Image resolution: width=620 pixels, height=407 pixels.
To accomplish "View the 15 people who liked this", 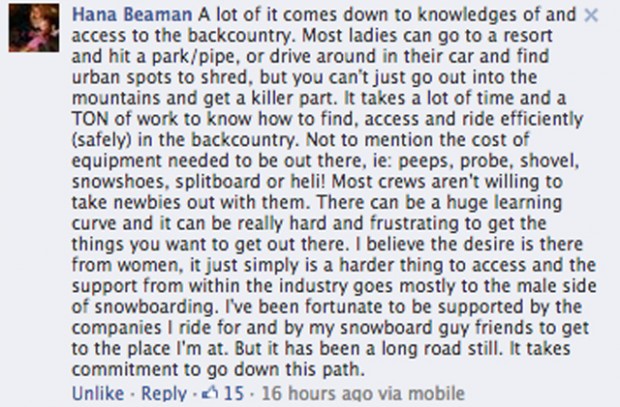I will click(231, 394).
